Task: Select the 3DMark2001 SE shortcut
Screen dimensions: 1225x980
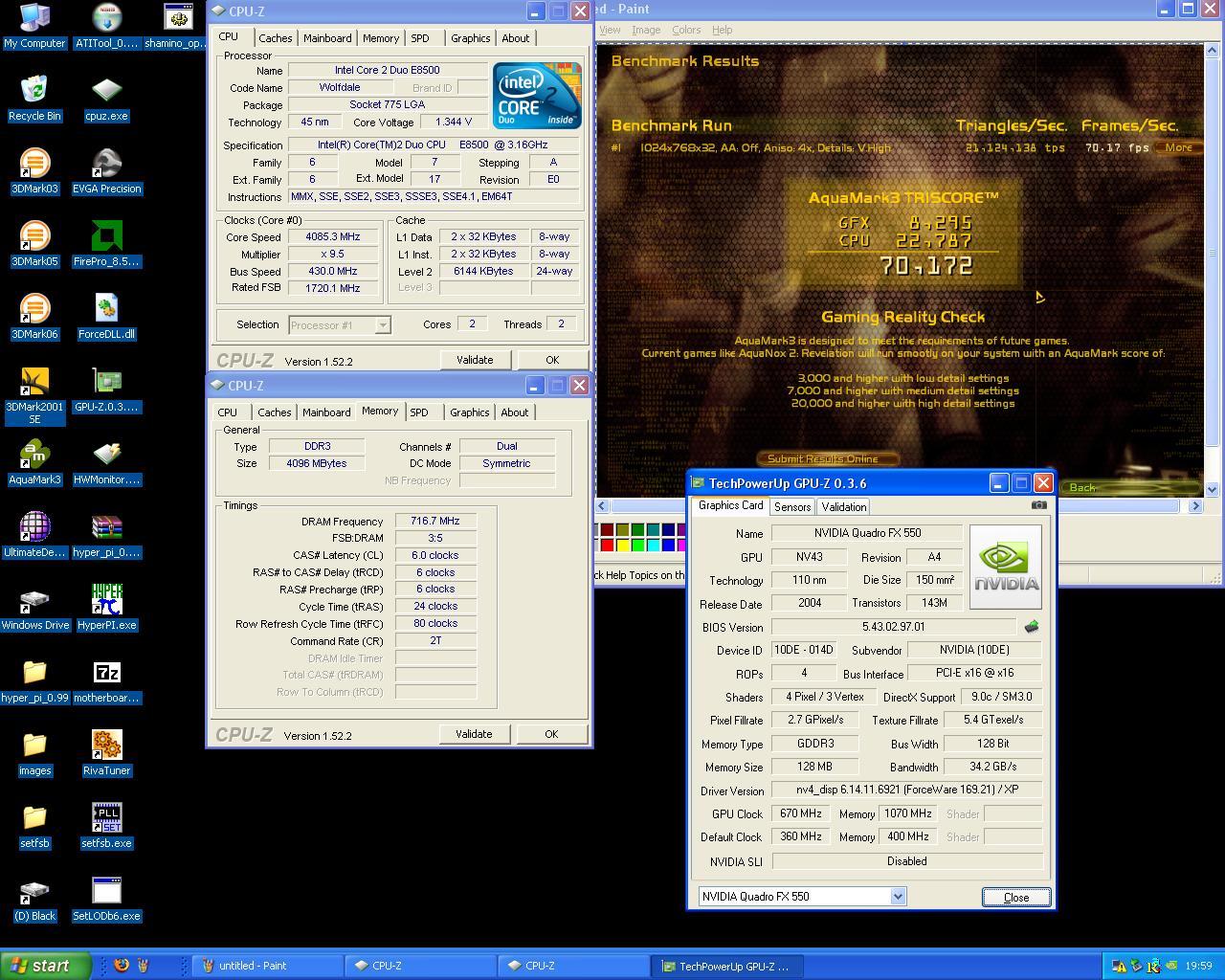Action: (34, 395)
